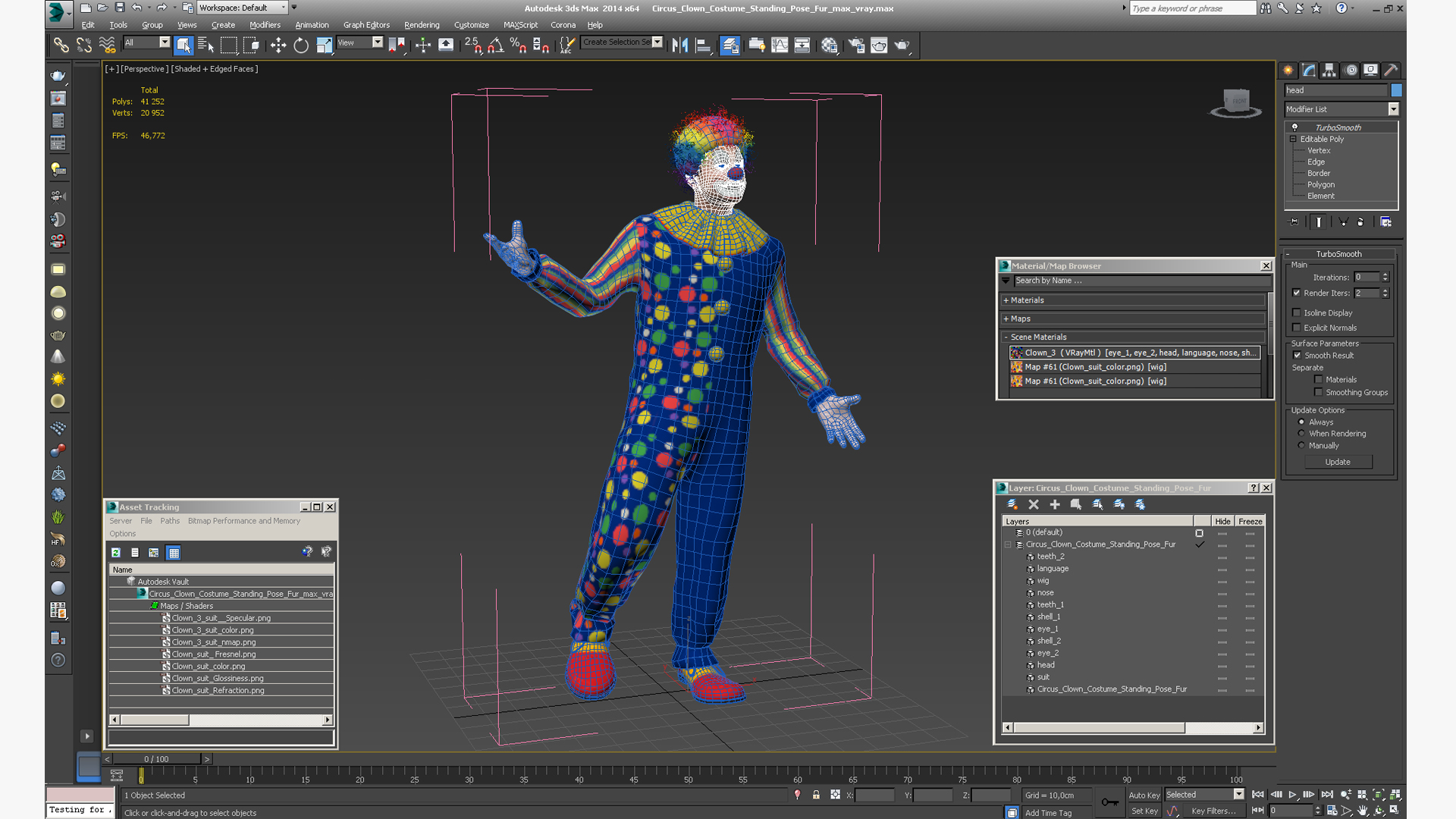Click the Select and Move tool
The width and height of the screenshot is (1456, 819).
[x=278, y=45]
